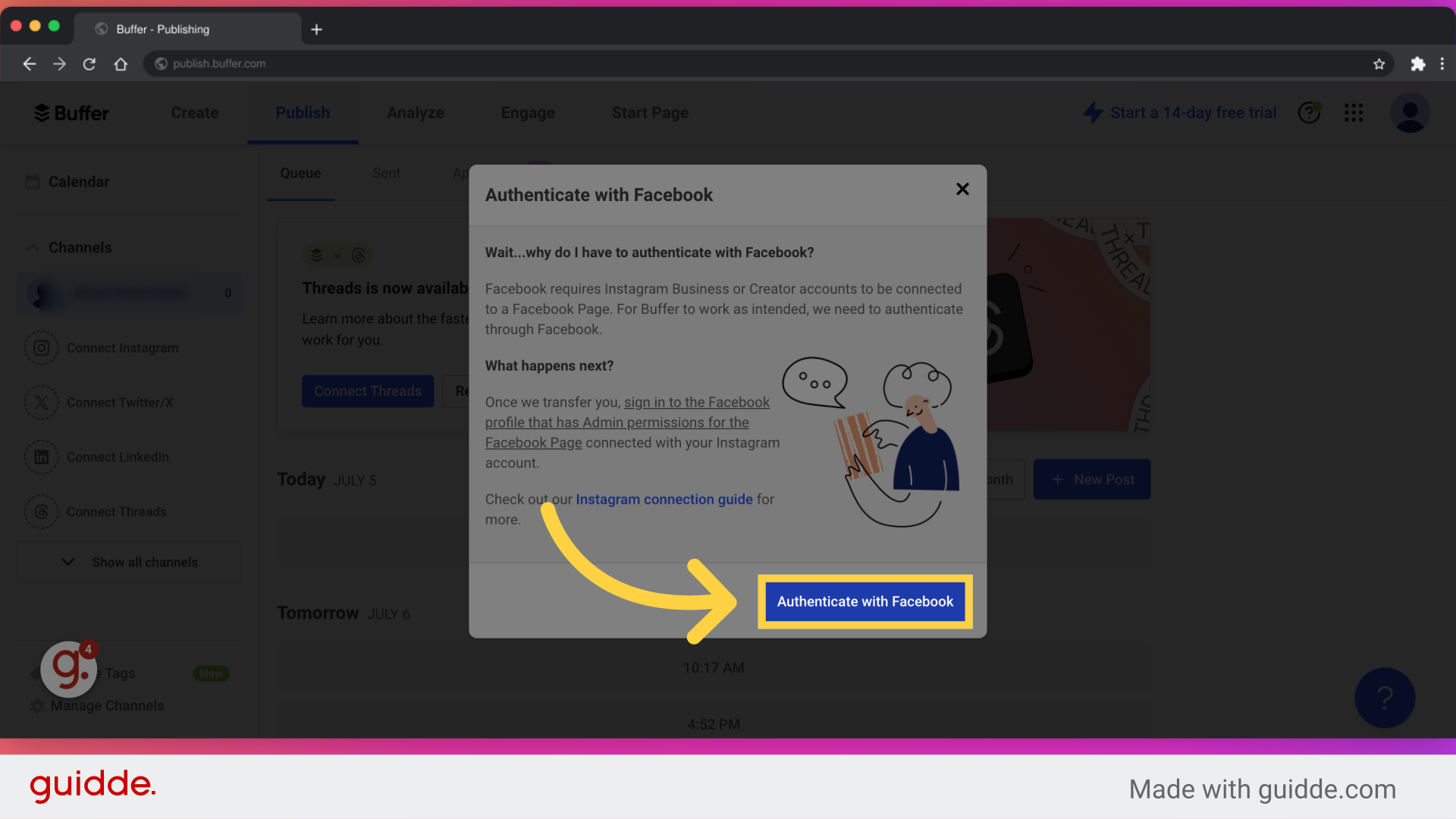Open the Calendar view
The width and height of the screenshot is (1456, 819).
(78, 181)
